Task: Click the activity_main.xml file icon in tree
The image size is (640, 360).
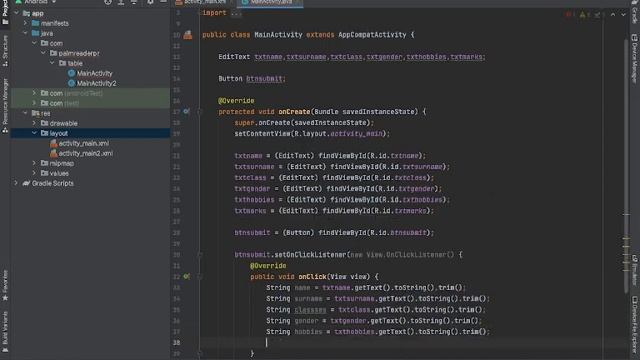Action: pyautogui.click(x=53, y=143)
